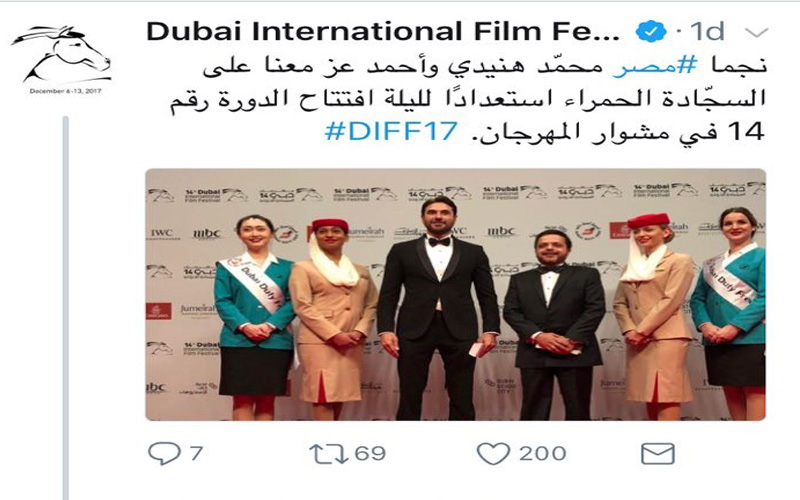
Task: Click the retweet count 69
Action: 370,453
